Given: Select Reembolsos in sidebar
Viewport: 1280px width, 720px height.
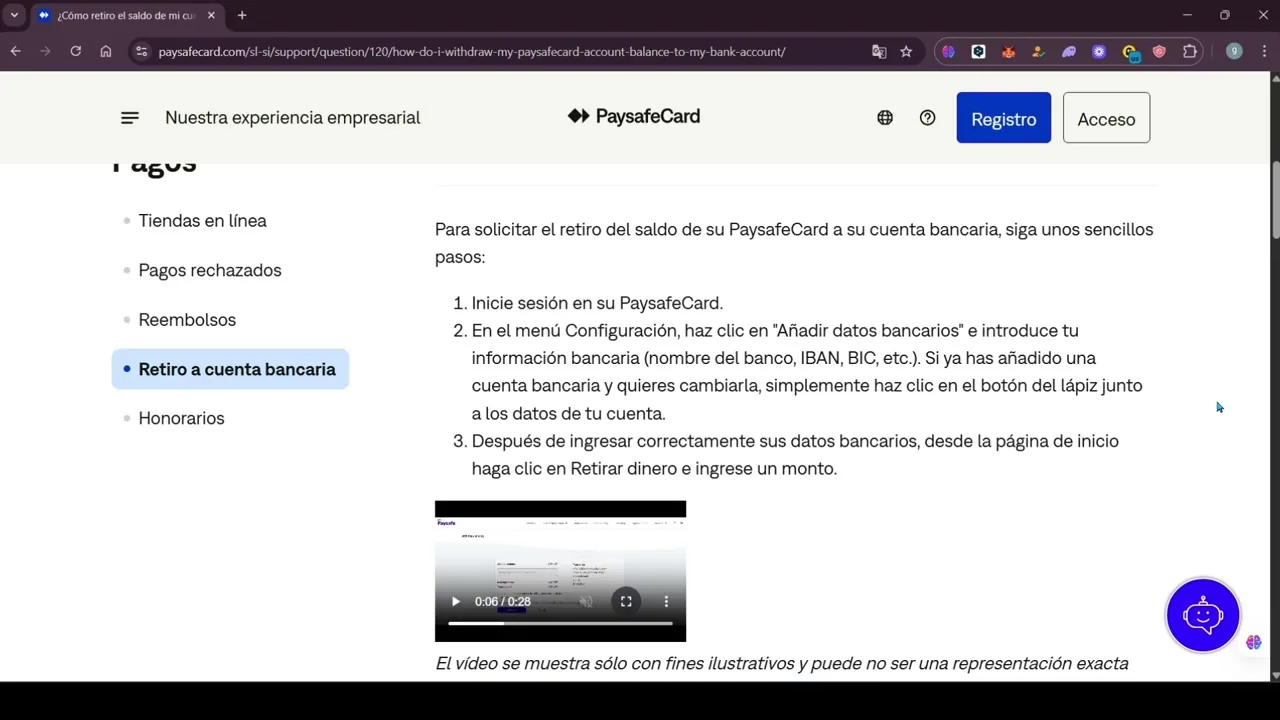Looking at the screenshot, I should click(x=187, y=320).
